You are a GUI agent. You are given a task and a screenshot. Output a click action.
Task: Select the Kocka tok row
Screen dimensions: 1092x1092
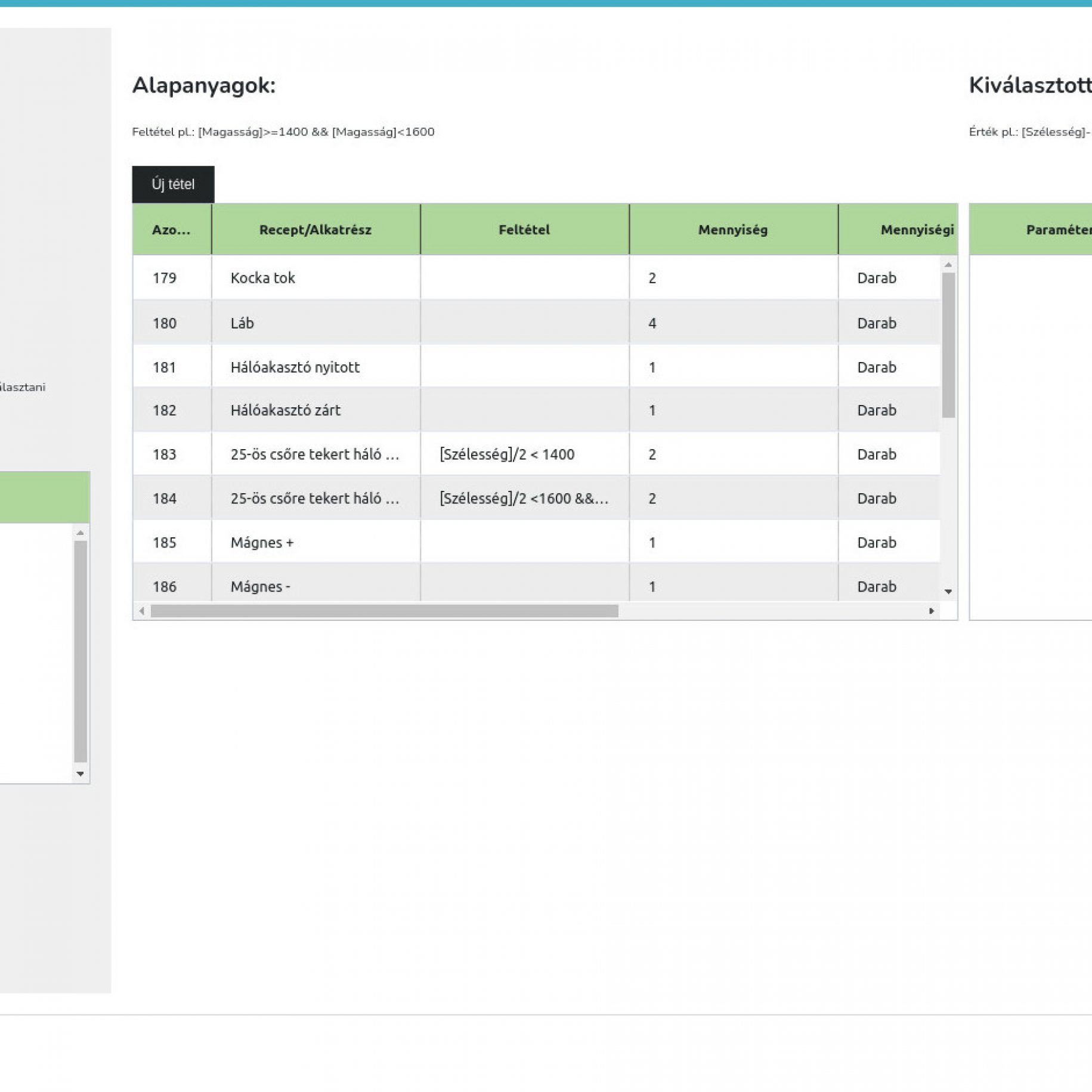pos(263,278)
